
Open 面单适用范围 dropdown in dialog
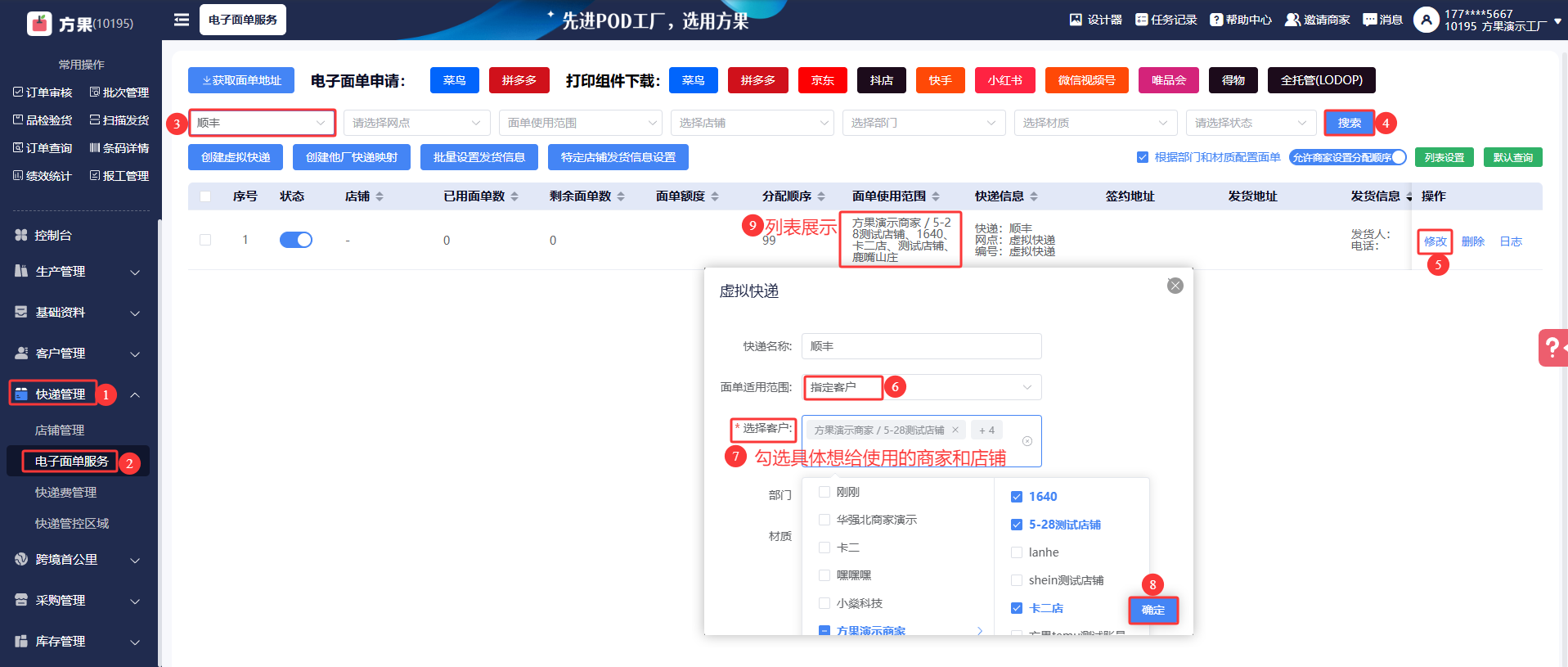(x=922, y=387)
